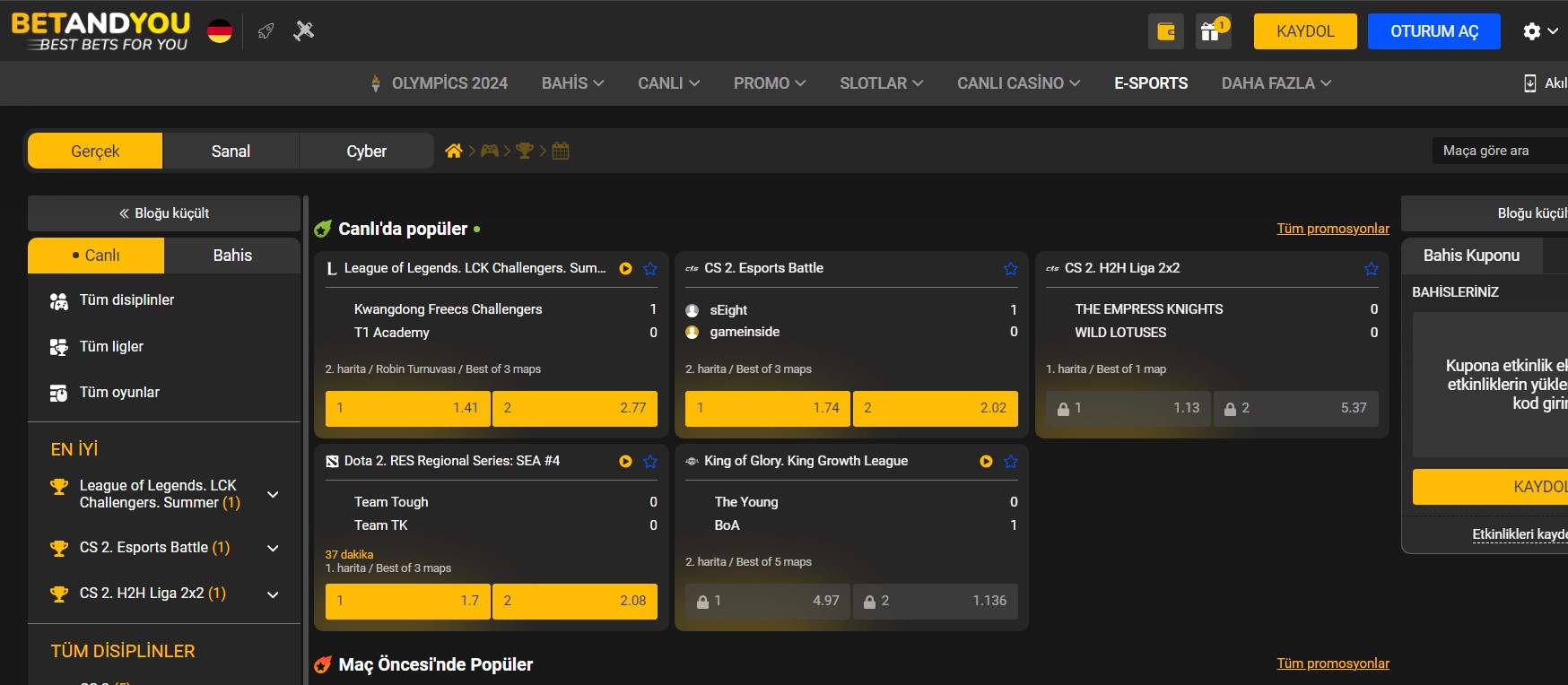The image size is (1568, 685).
Task: Click the mobile phone icon next to Akıl
Action: point(1529,83)
